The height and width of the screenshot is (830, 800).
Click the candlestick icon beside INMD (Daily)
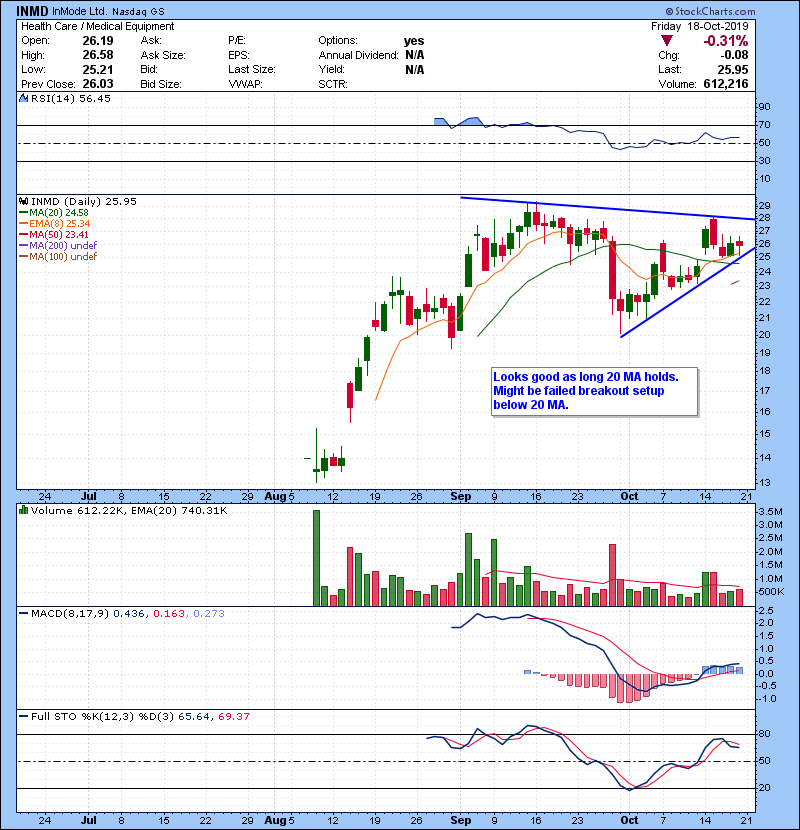[x=23, y=201]
